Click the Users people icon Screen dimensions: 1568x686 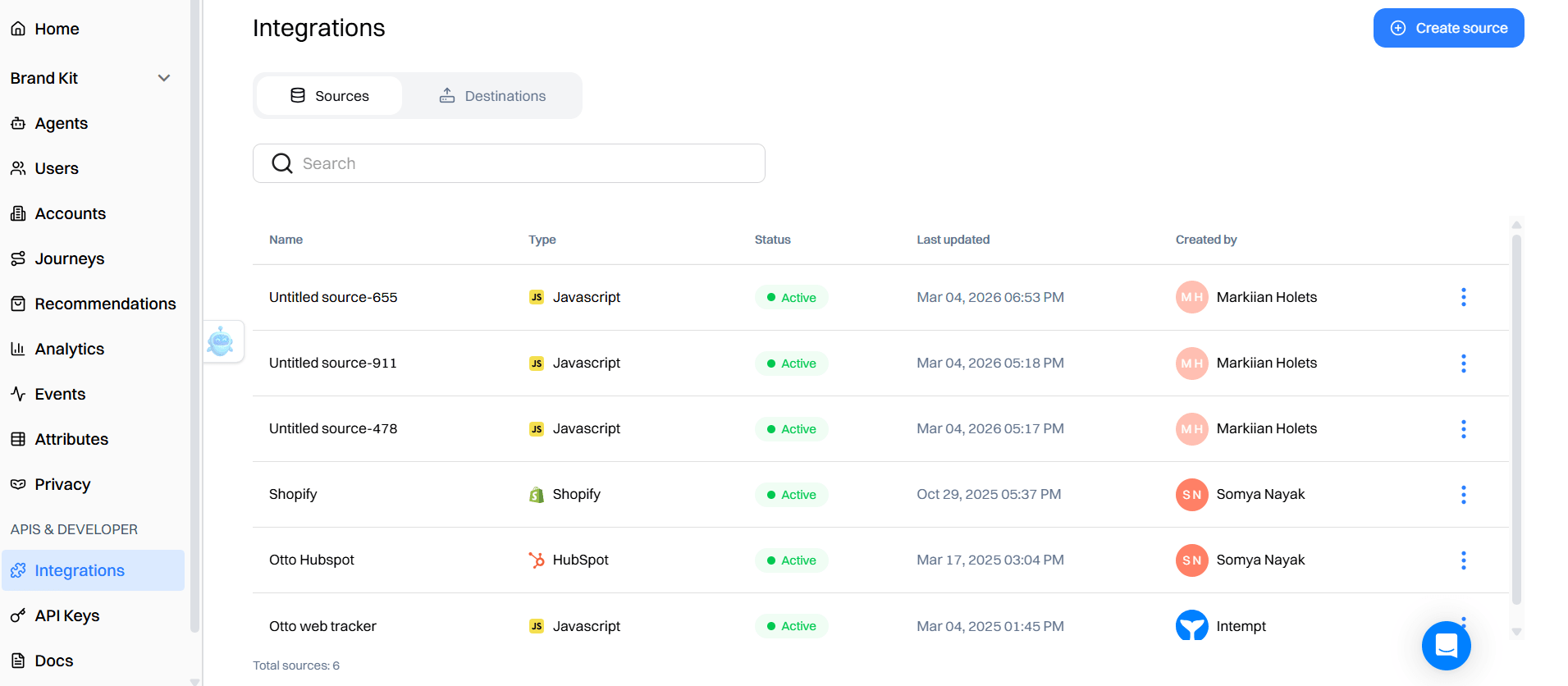click(x=18, y=168)
